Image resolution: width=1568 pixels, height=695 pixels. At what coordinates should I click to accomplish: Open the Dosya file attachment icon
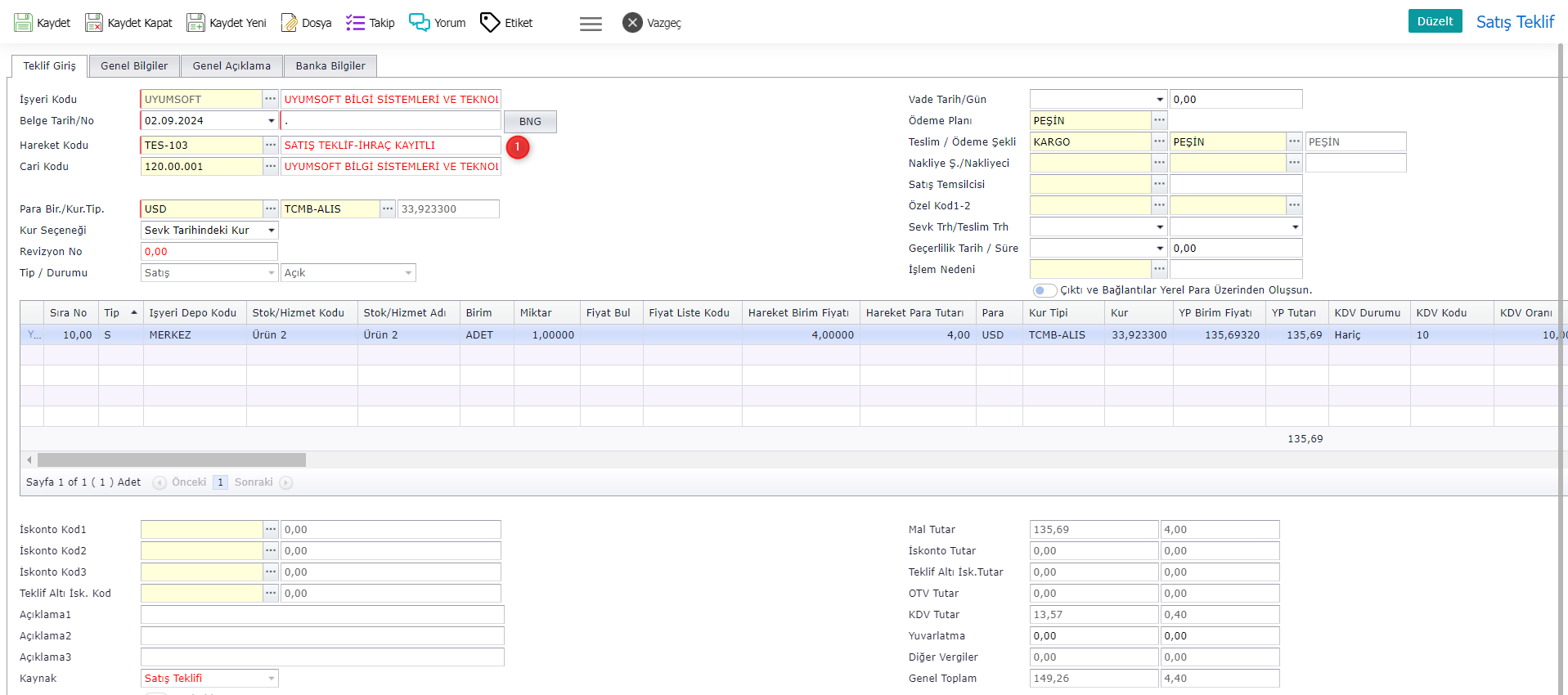point(290,23)
